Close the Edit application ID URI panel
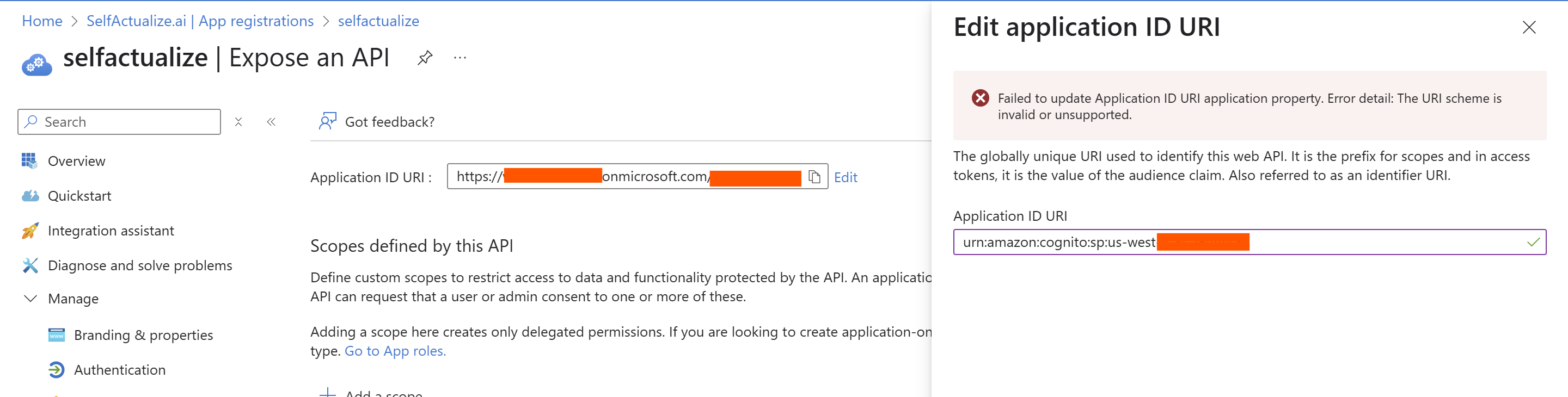Screen dimensions: 1568x397 point(1528,27)
